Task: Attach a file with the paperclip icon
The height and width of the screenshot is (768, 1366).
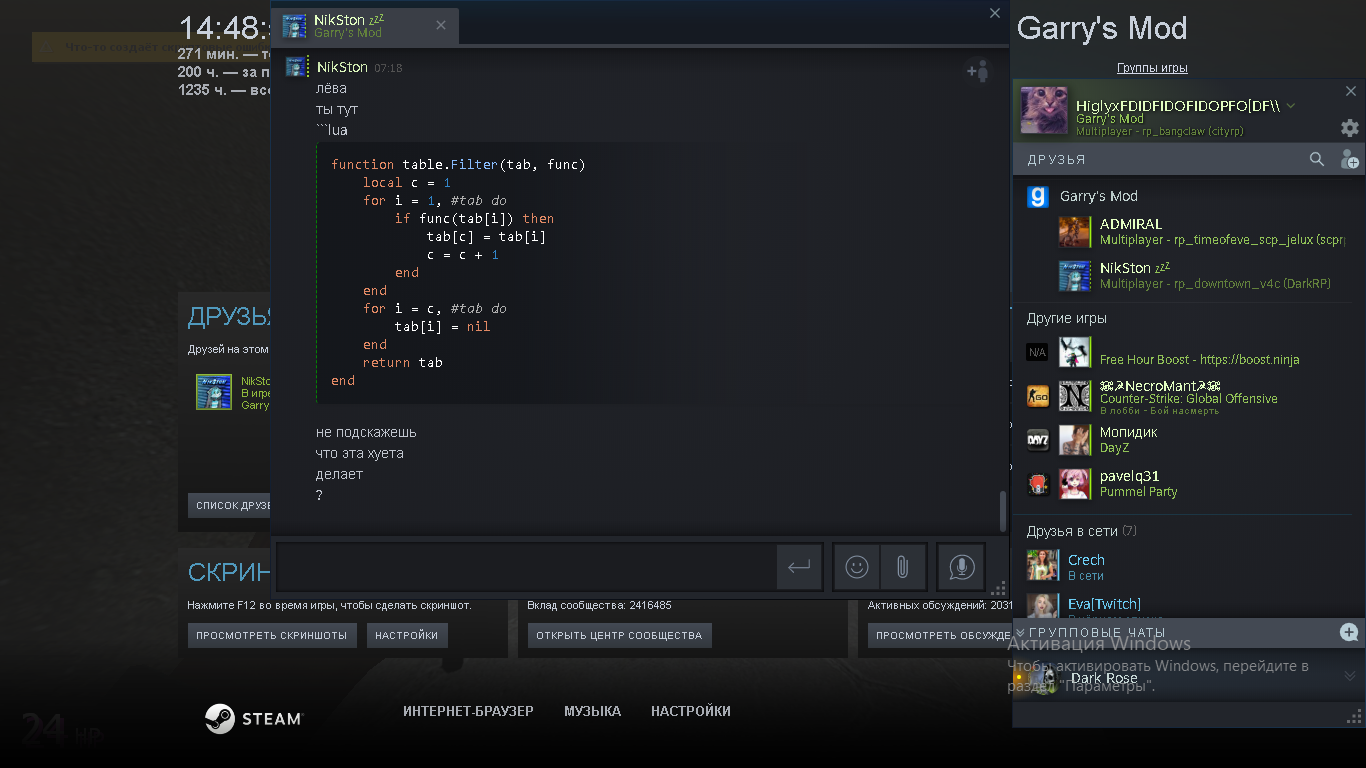Action: pos(902,567)
